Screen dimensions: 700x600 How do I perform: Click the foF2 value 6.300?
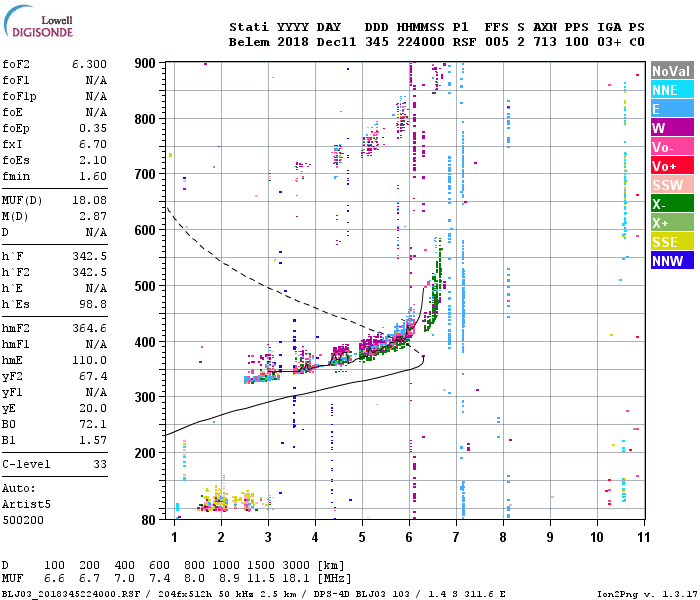tap(89, 64)
